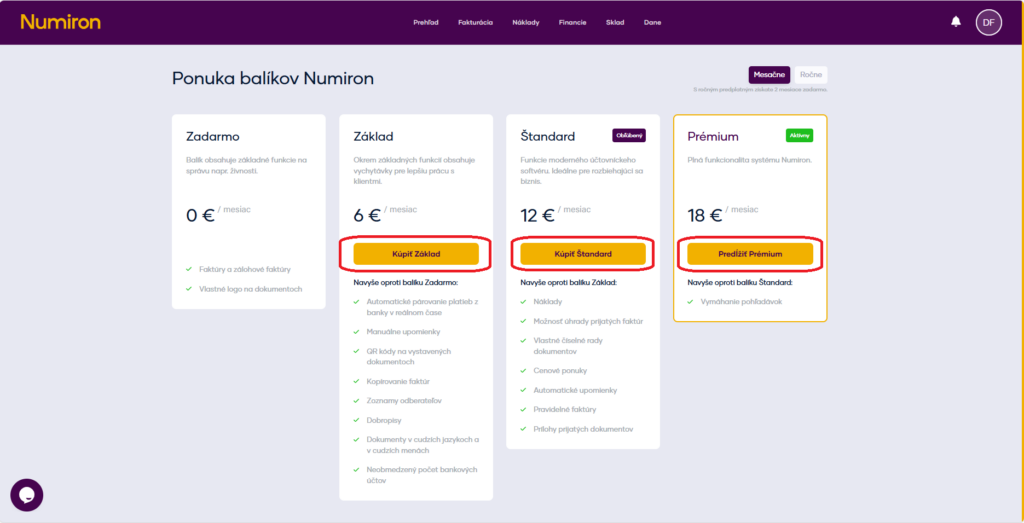Image resolution: width=1024 pixels, height=523 pixels.
Task: Open the notifications bell
Action: point(956,21)
